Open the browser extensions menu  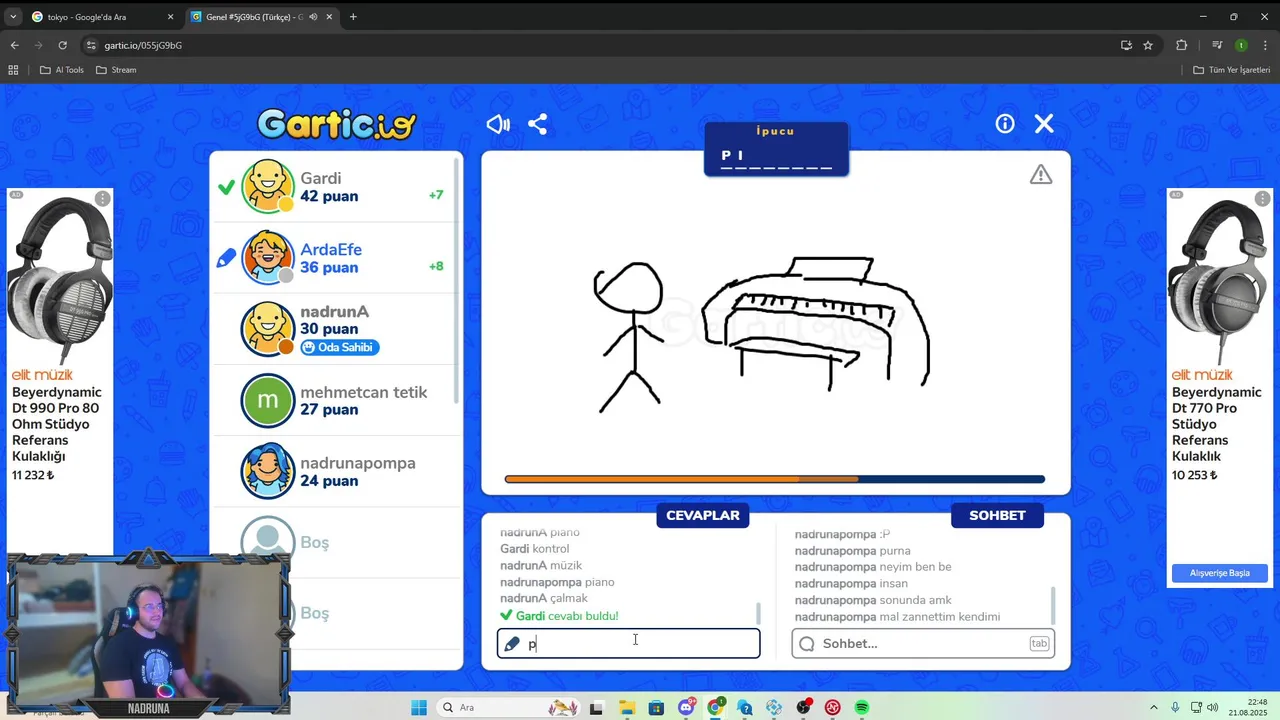pos(1181,45)
